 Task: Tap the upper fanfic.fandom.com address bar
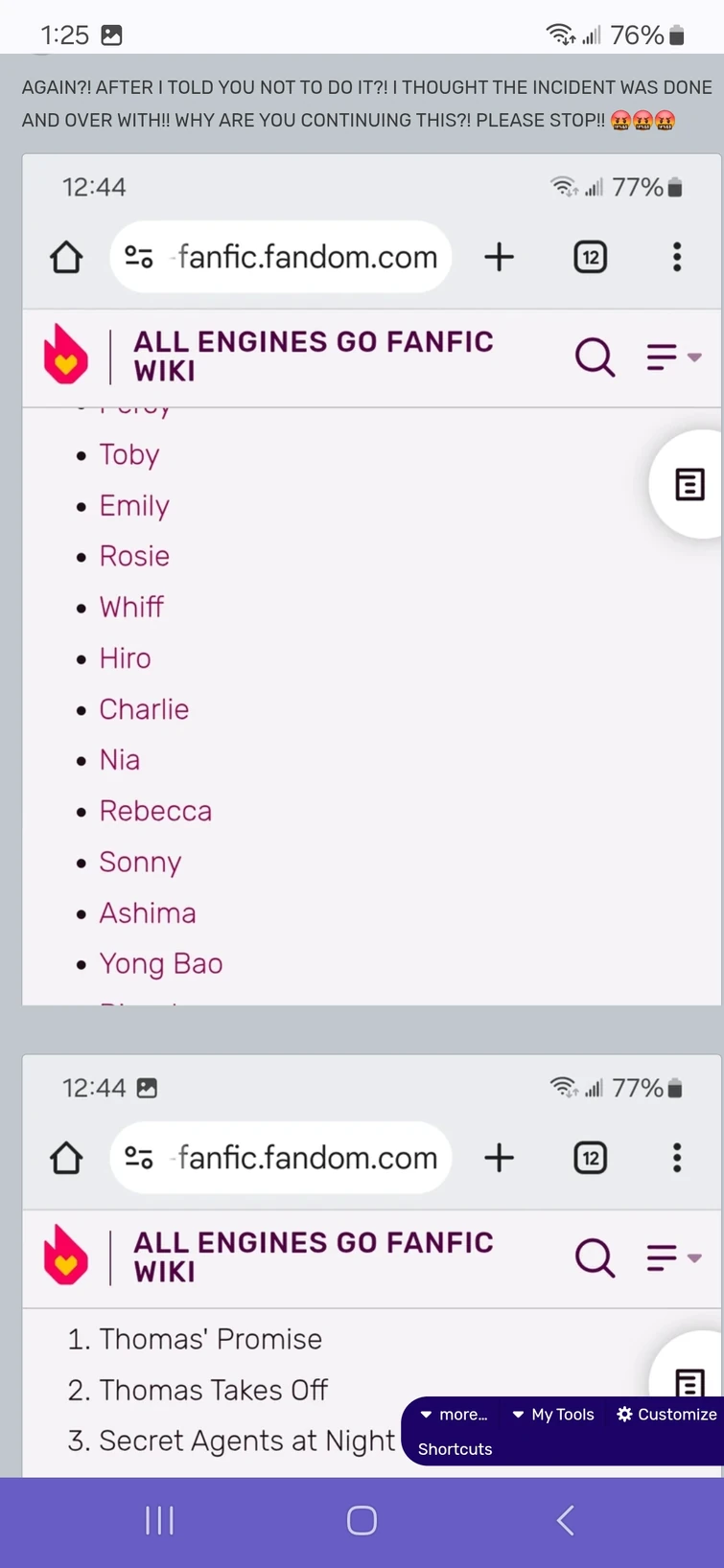[307, 257]
